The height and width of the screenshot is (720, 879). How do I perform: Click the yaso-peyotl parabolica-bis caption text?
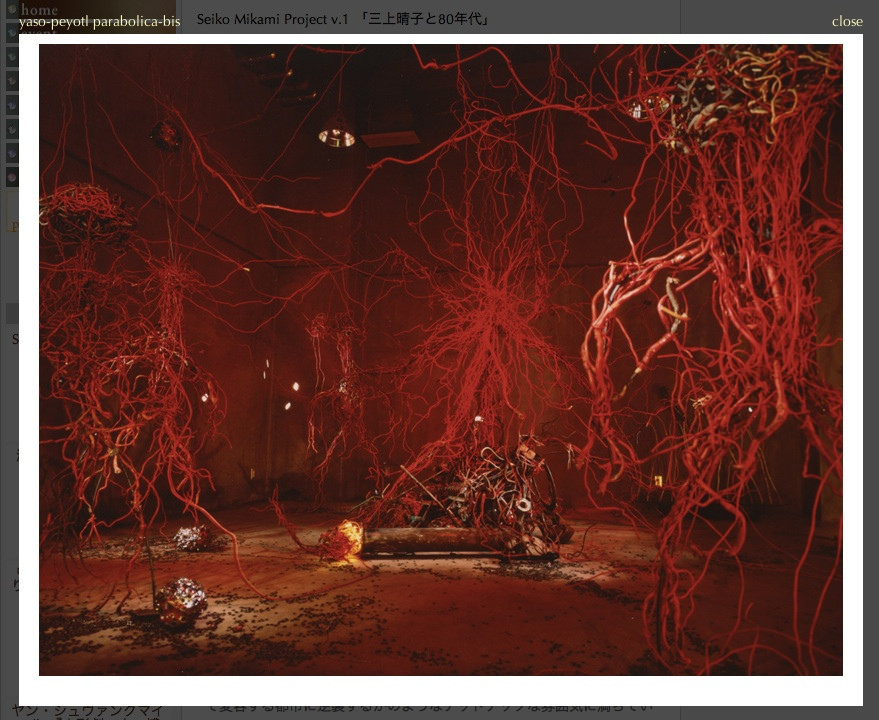99,21
